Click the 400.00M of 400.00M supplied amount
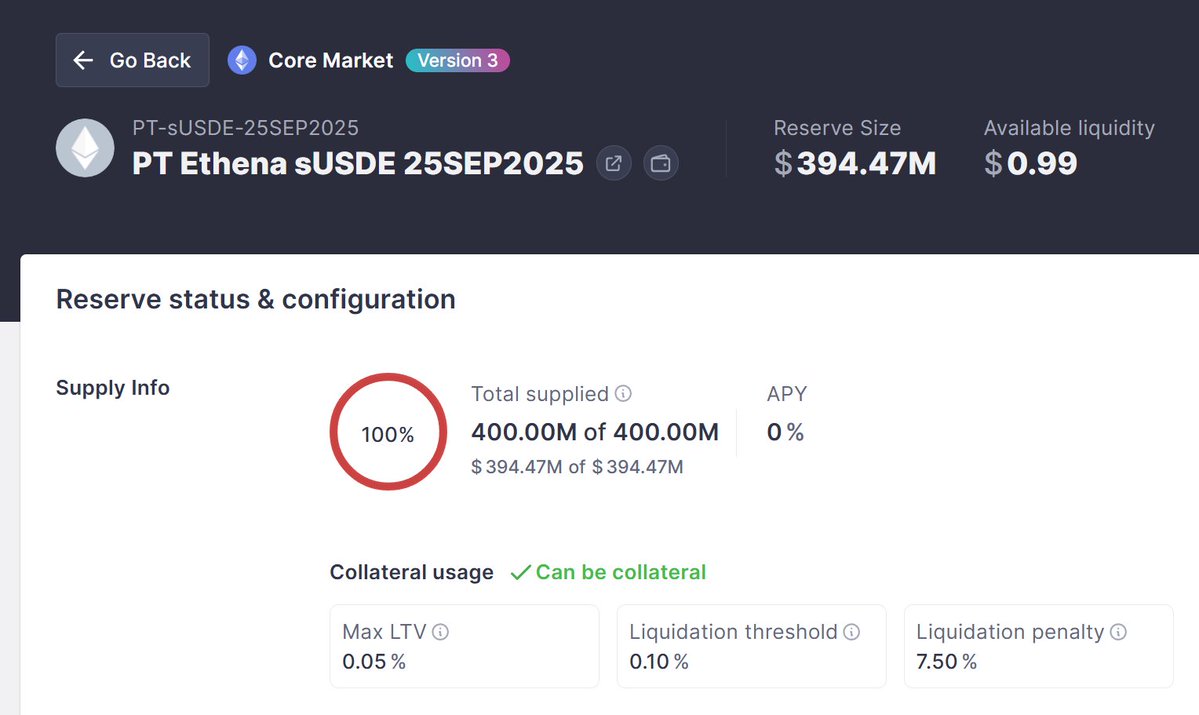Viewport: 1199px width, 715px height. [595, 432]
